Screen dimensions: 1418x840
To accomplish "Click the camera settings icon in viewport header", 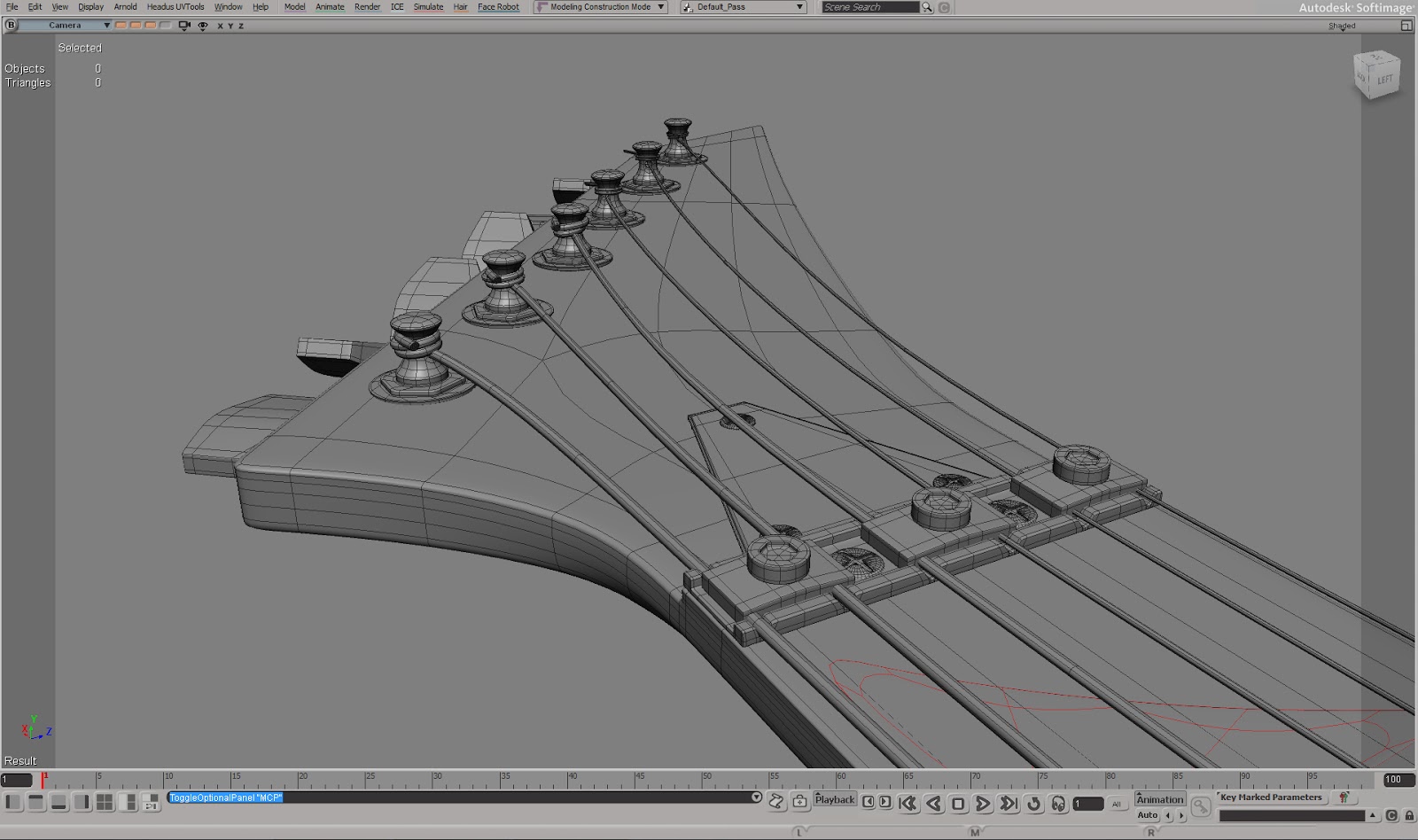I will (183, 26).
